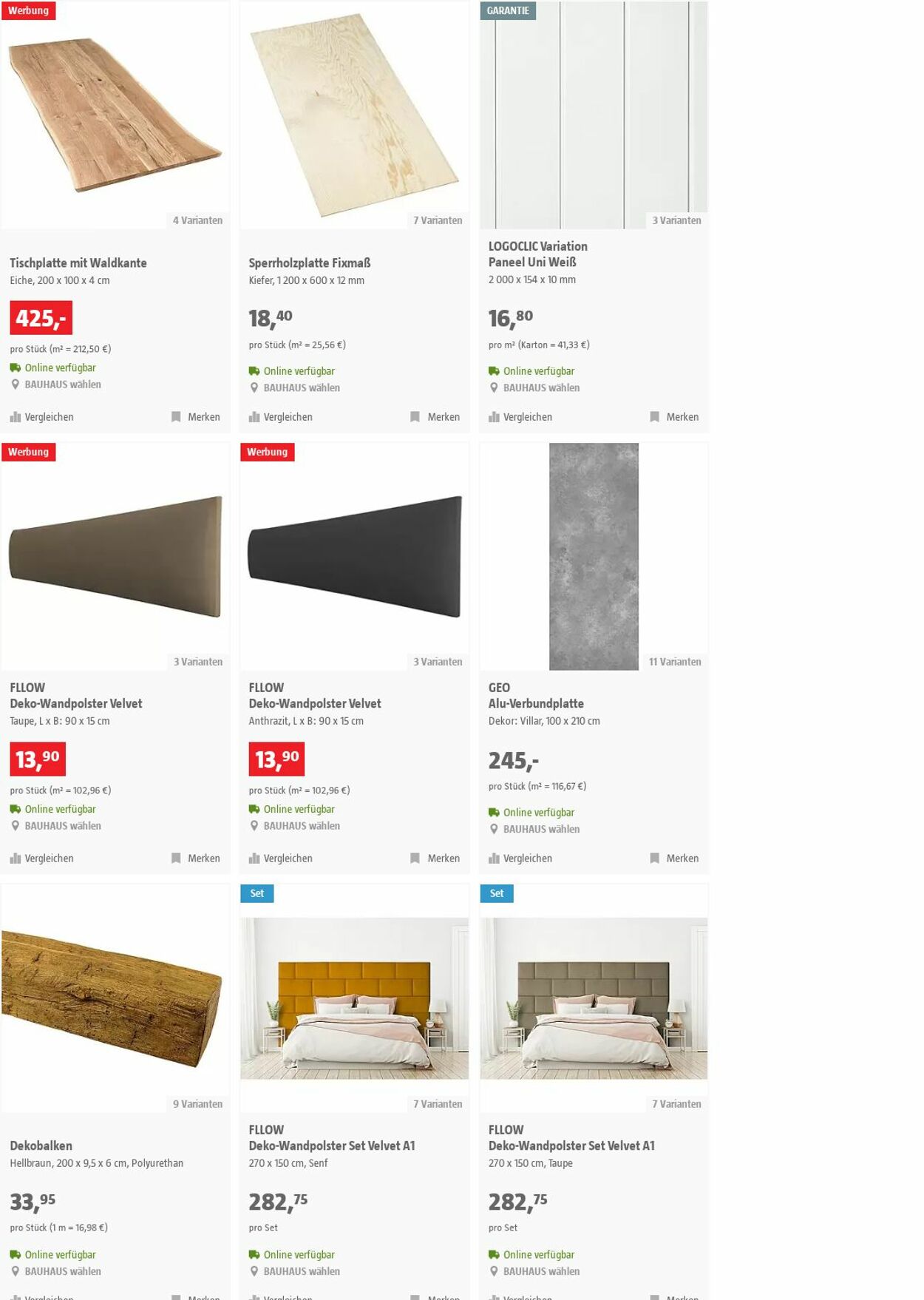
Task: Show the 9 Varianten for Dekobalken
Action: coord(197,1104)
